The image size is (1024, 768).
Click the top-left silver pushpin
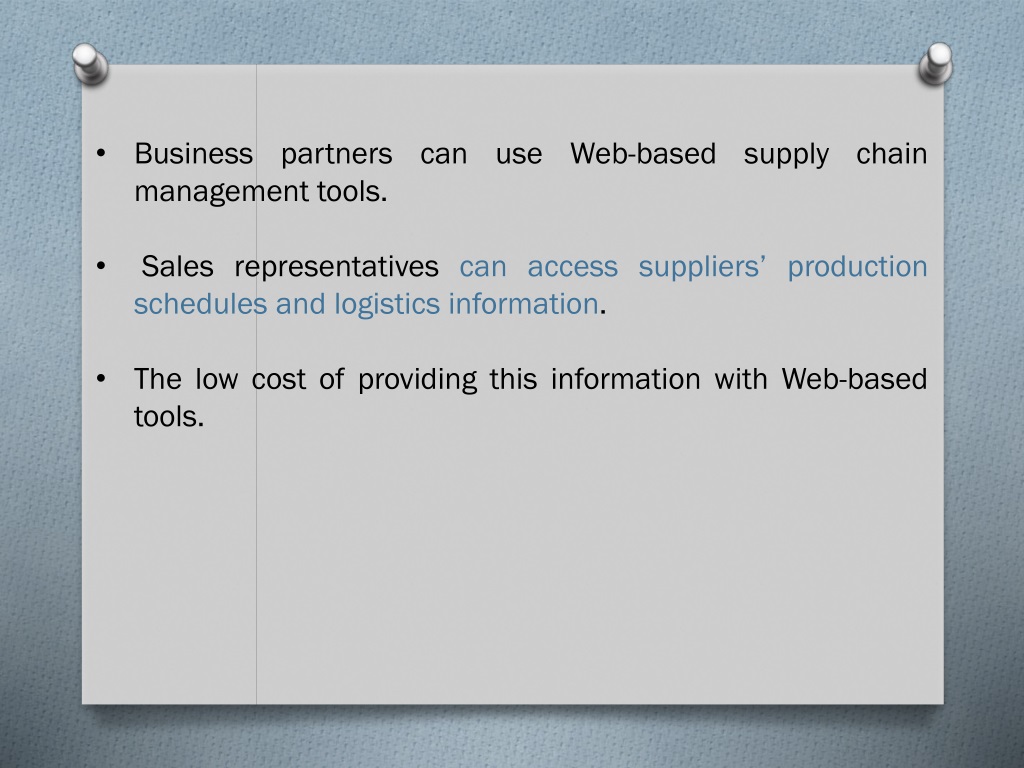90,63
